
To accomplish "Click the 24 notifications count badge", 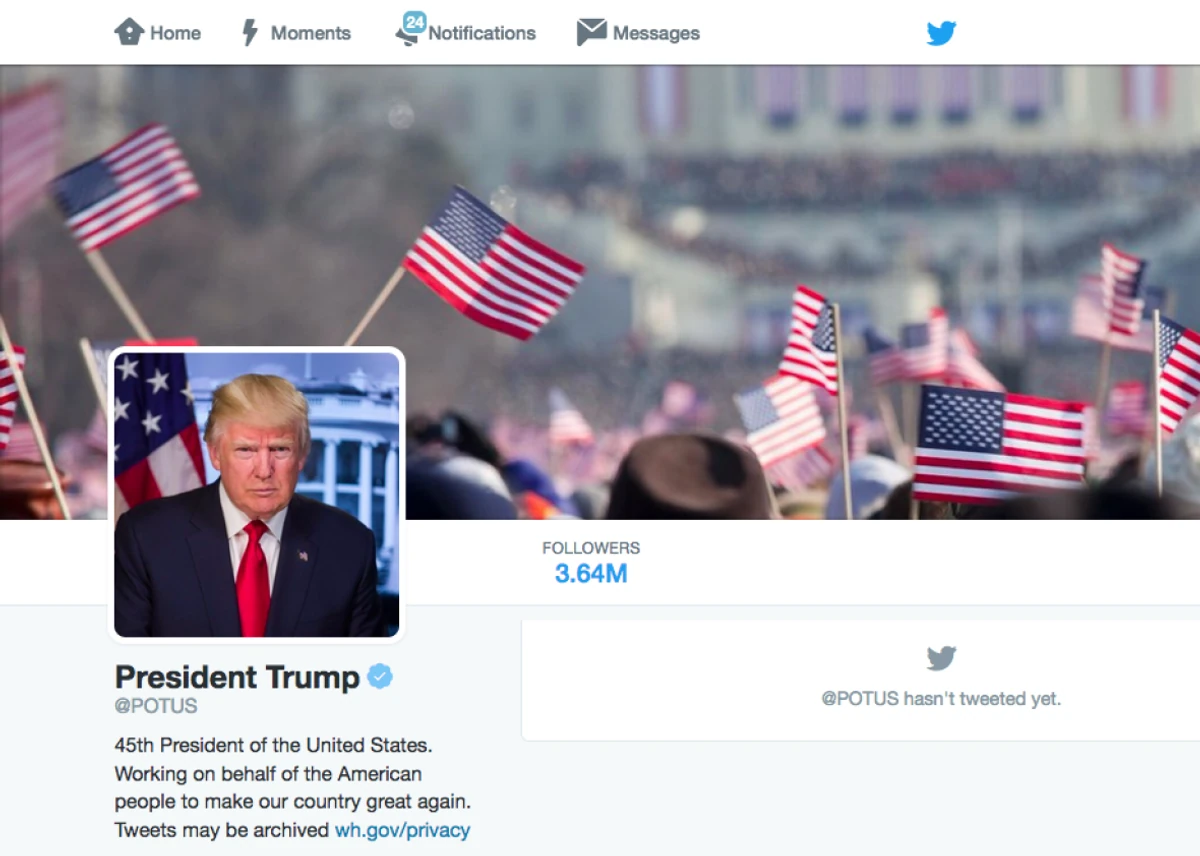I will tap(414, 21).
